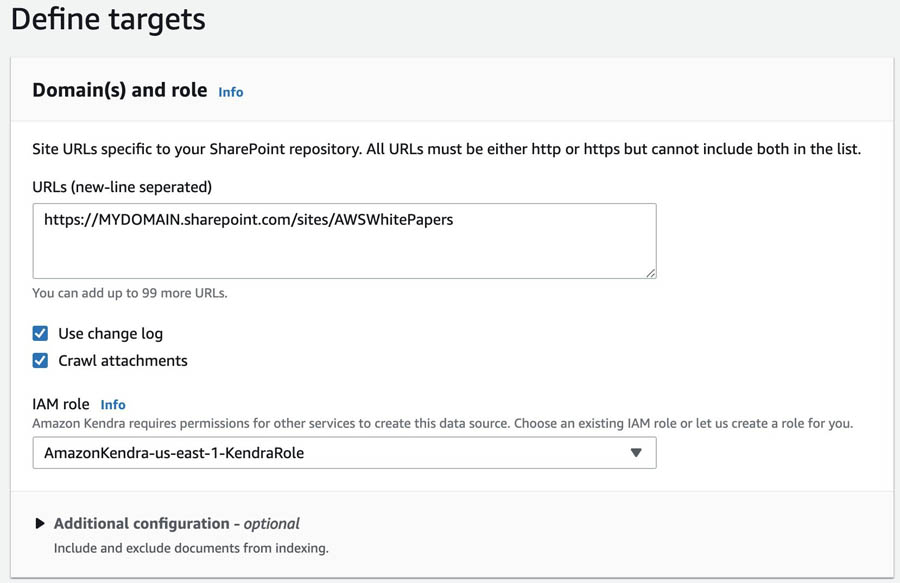This screenshot has width=900, height=583.
Task: Click the IAM role dropdown arrow
Action: 636,453
